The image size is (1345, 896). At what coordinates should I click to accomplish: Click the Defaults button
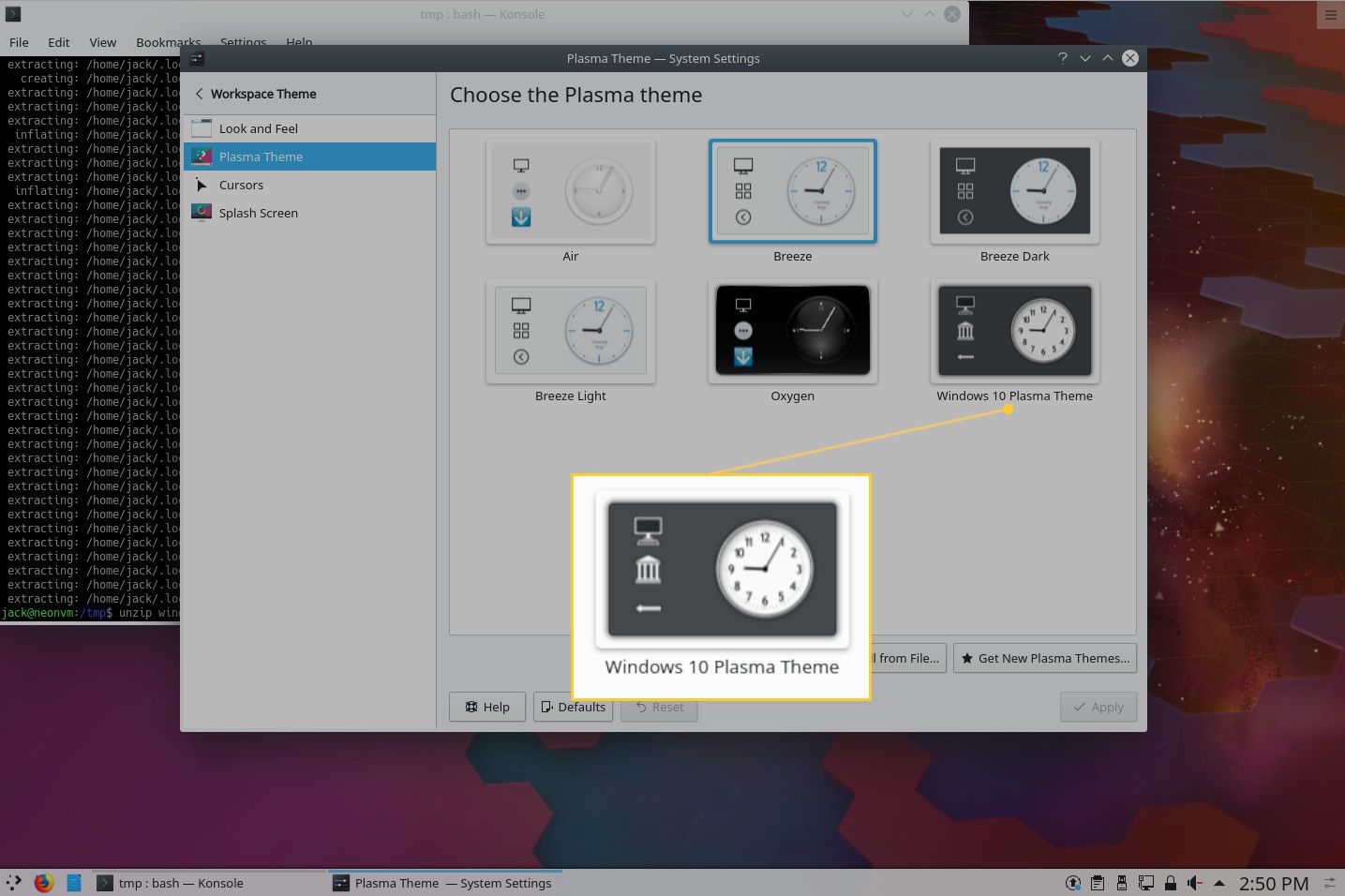click(x=573, y=707)
